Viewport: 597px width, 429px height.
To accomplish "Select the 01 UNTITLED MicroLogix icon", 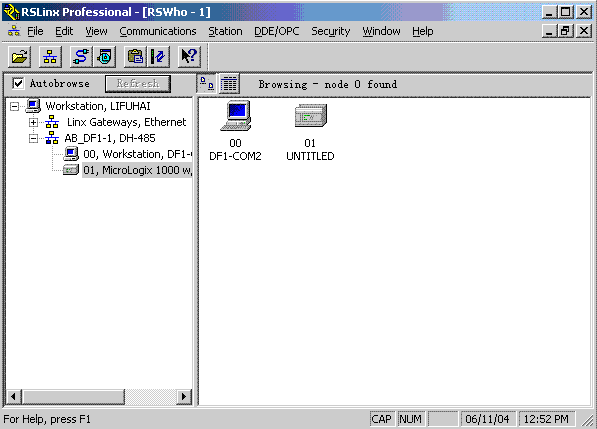I will click(311, 116).
